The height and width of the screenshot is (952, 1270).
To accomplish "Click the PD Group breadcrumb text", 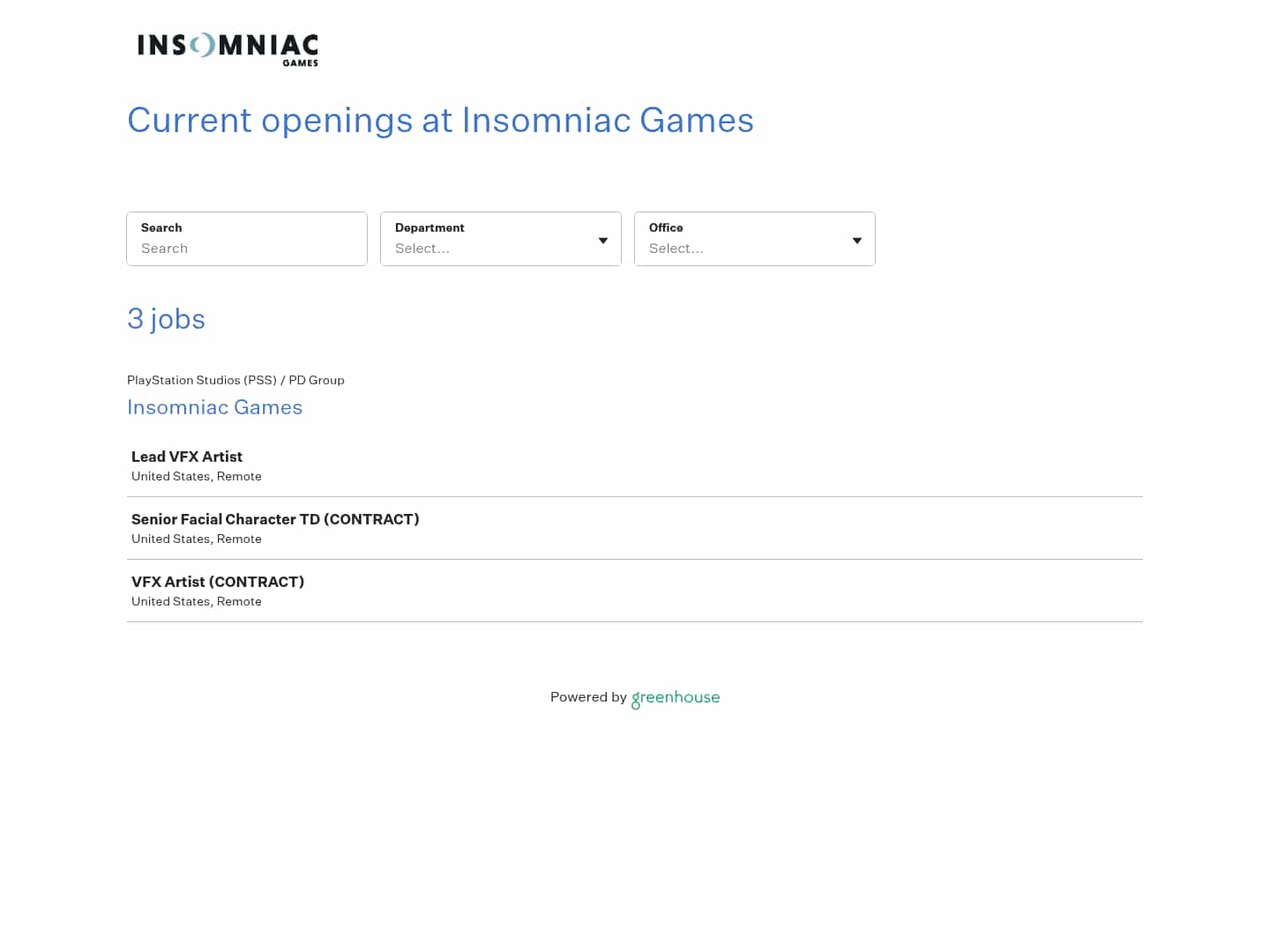I will [x=317, y=380].
